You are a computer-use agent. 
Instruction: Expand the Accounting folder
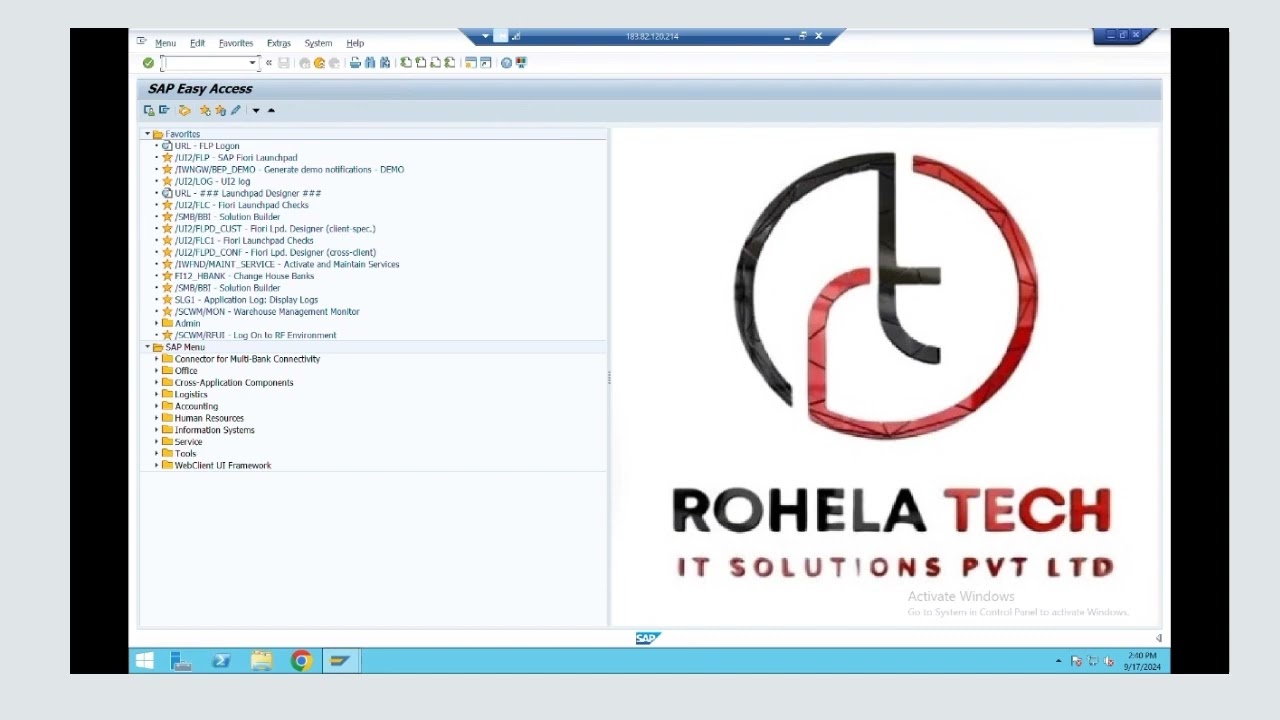(x=157, y=406)
